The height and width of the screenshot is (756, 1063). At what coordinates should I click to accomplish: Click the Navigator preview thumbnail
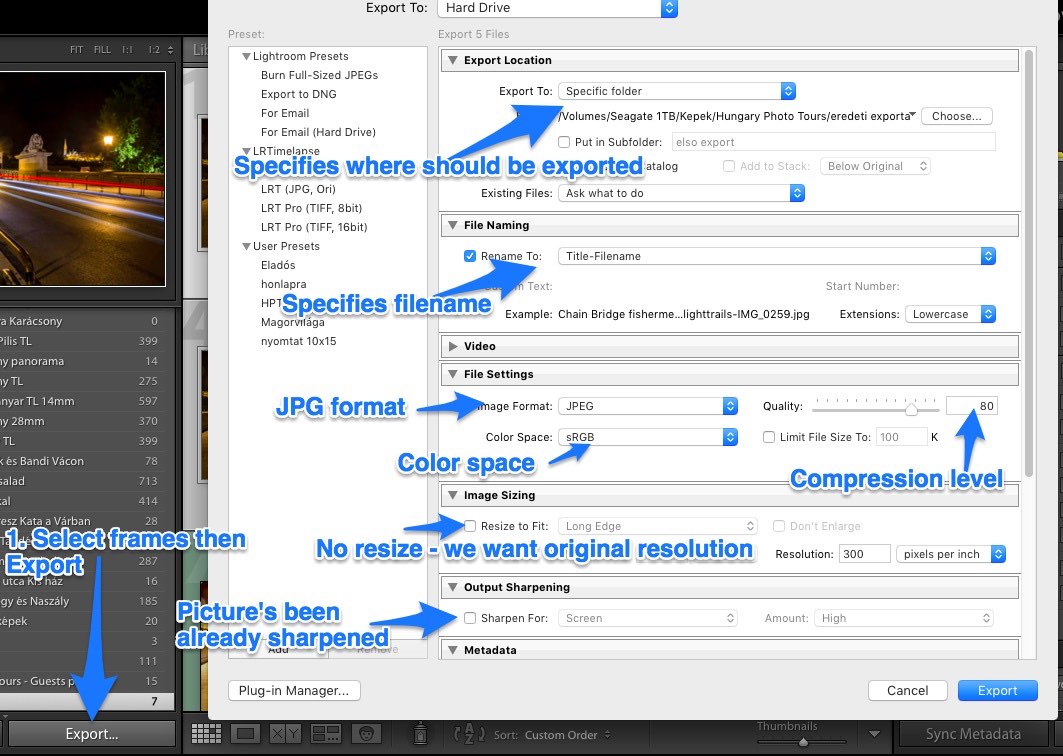83,179
